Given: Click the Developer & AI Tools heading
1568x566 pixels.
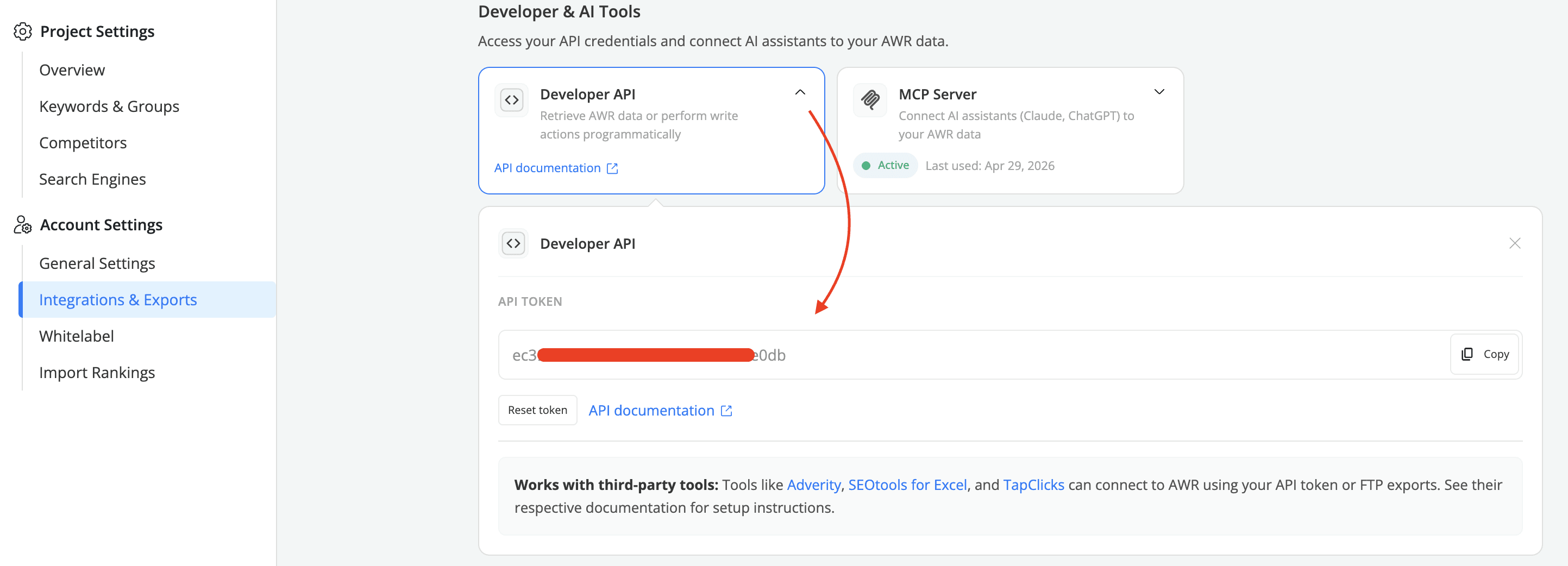Looking at the screenshot, I should (x=559, y=11).
